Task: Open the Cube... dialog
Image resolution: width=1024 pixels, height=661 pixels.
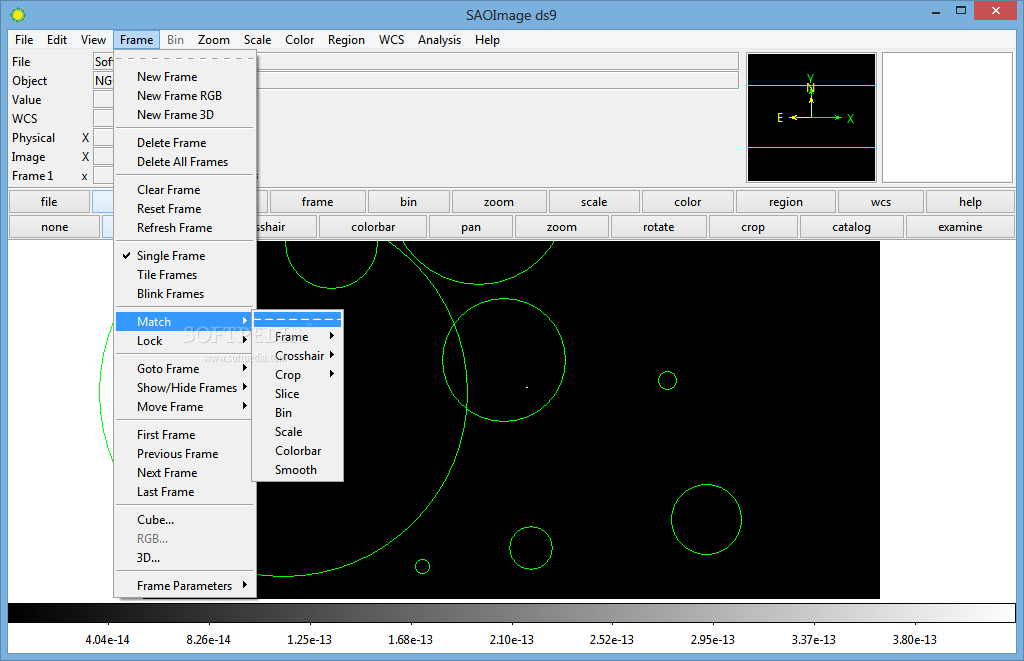Action: point(185,519)
